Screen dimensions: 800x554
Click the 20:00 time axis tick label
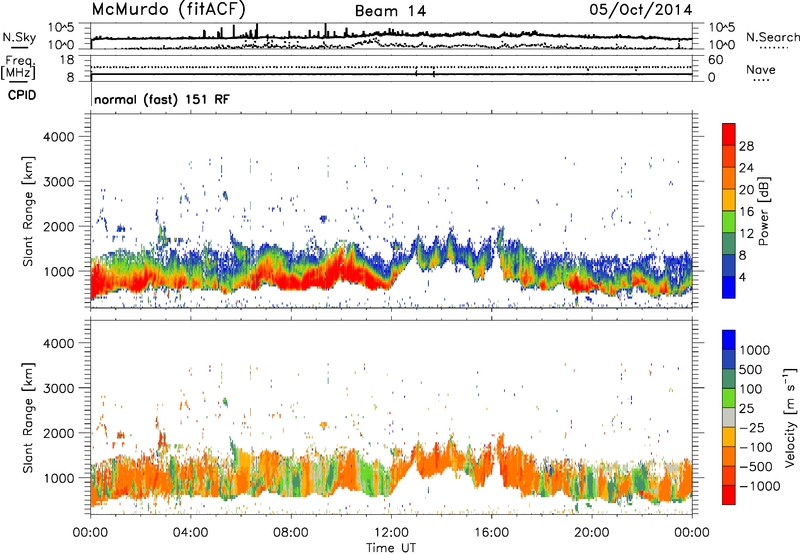point(591,533)
